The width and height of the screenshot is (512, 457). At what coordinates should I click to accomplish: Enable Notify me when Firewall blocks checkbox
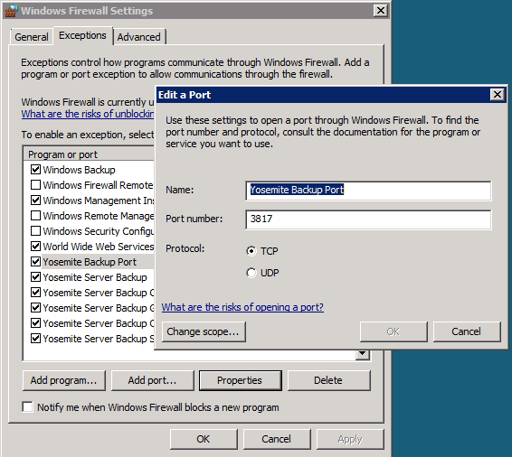28,407
